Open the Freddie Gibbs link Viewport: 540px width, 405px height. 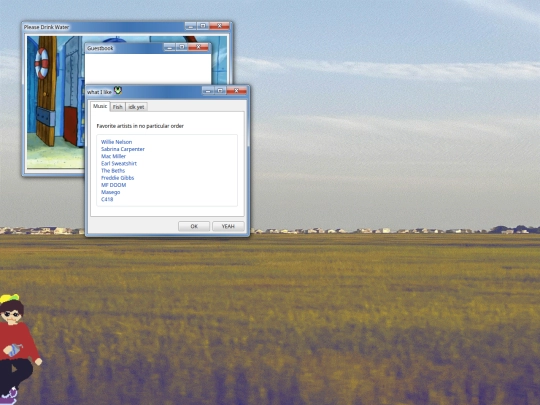117,178
